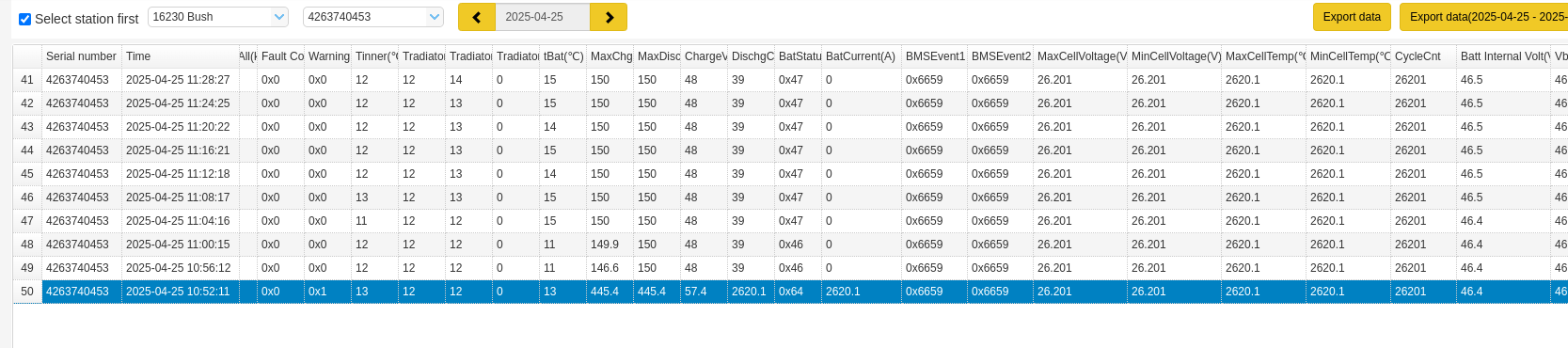Click the BatCurrent(A) column header
This screenshot has height=348, width=1568.
862,56
